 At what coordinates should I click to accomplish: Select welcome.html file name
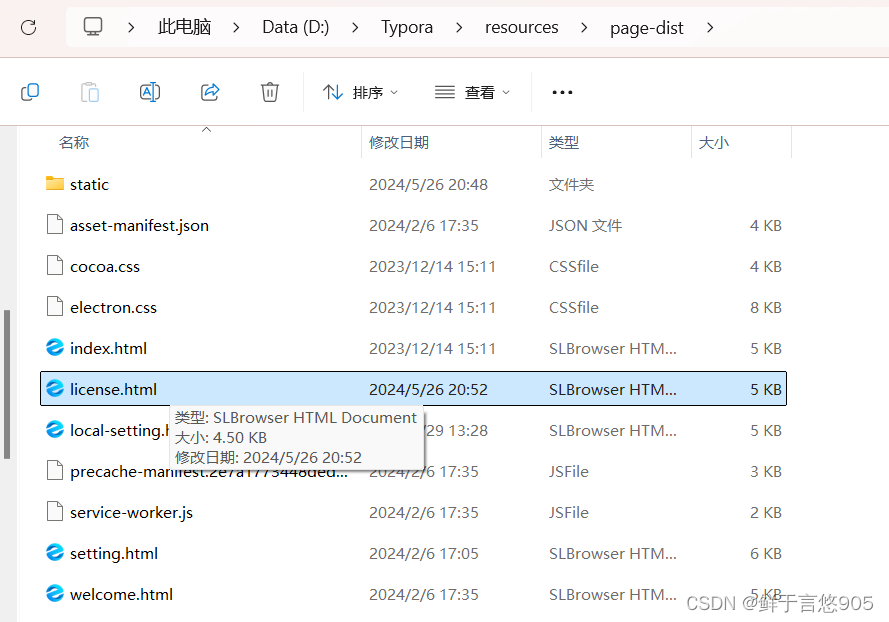pyautogui.click(x=121, y=594)
